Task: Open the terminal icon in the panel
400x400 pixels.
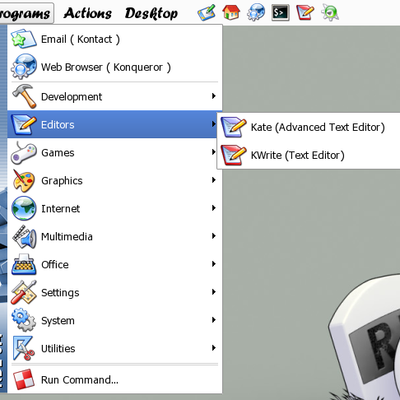Action: click(280, 13)
